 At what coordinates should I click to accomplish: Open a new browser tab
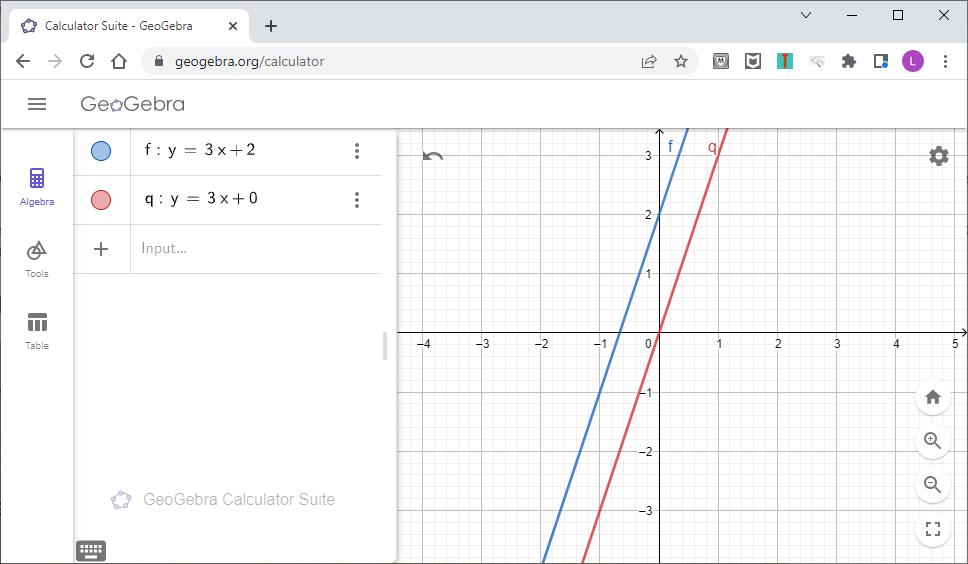(271, 26)
